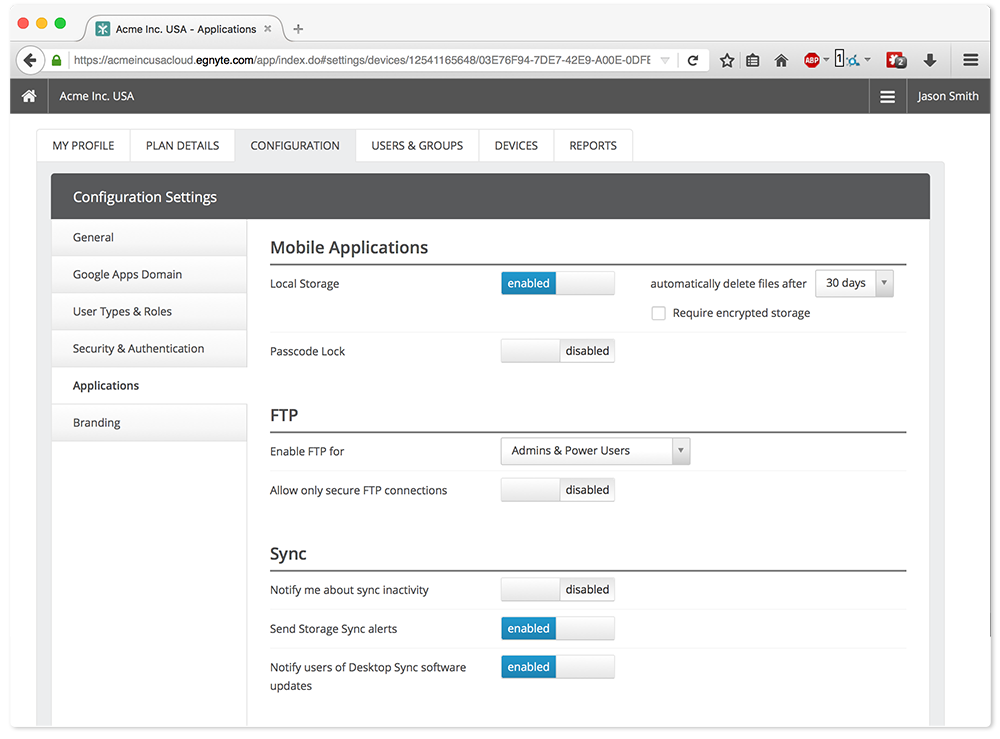Screen dimensions: 1000x739
Task: Check the Require encrypted storage box
Action: click(659, 314)
